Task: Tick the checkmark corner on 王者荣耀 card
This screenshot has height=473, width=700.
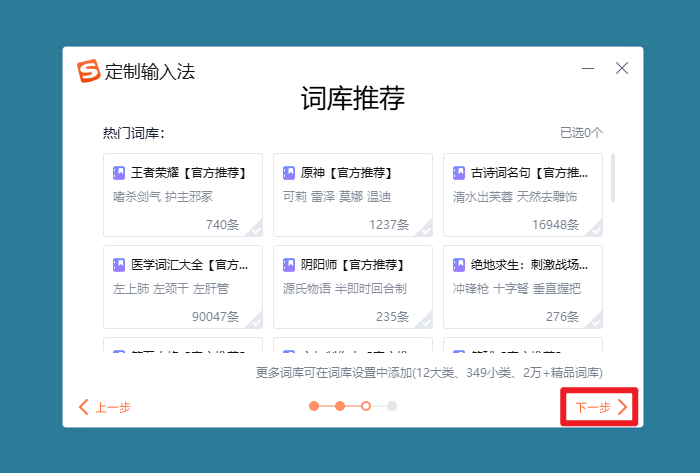Action: [x=255, y=229]
